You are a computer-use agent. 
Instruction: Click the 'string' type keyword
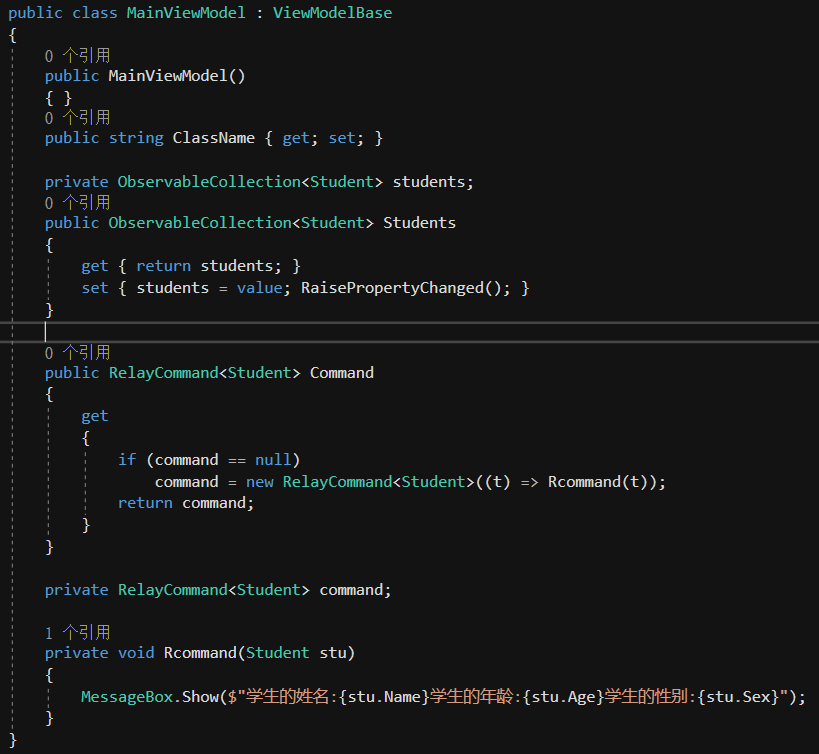click(136, 138)
